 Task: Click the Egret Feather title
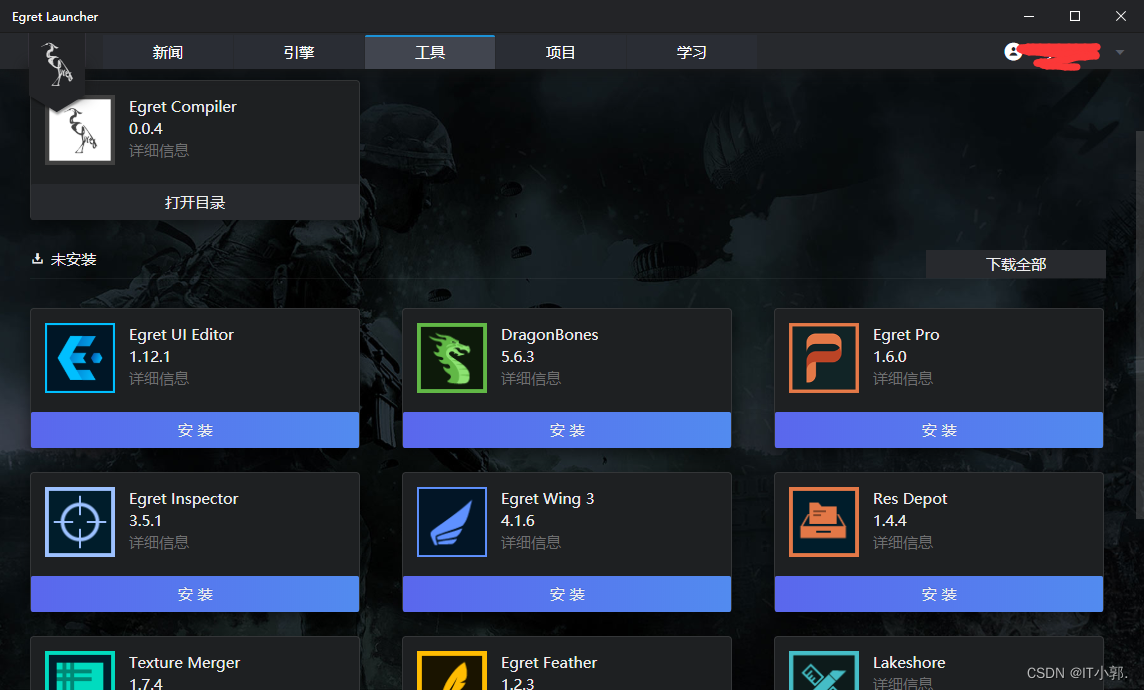click(549, 662)
